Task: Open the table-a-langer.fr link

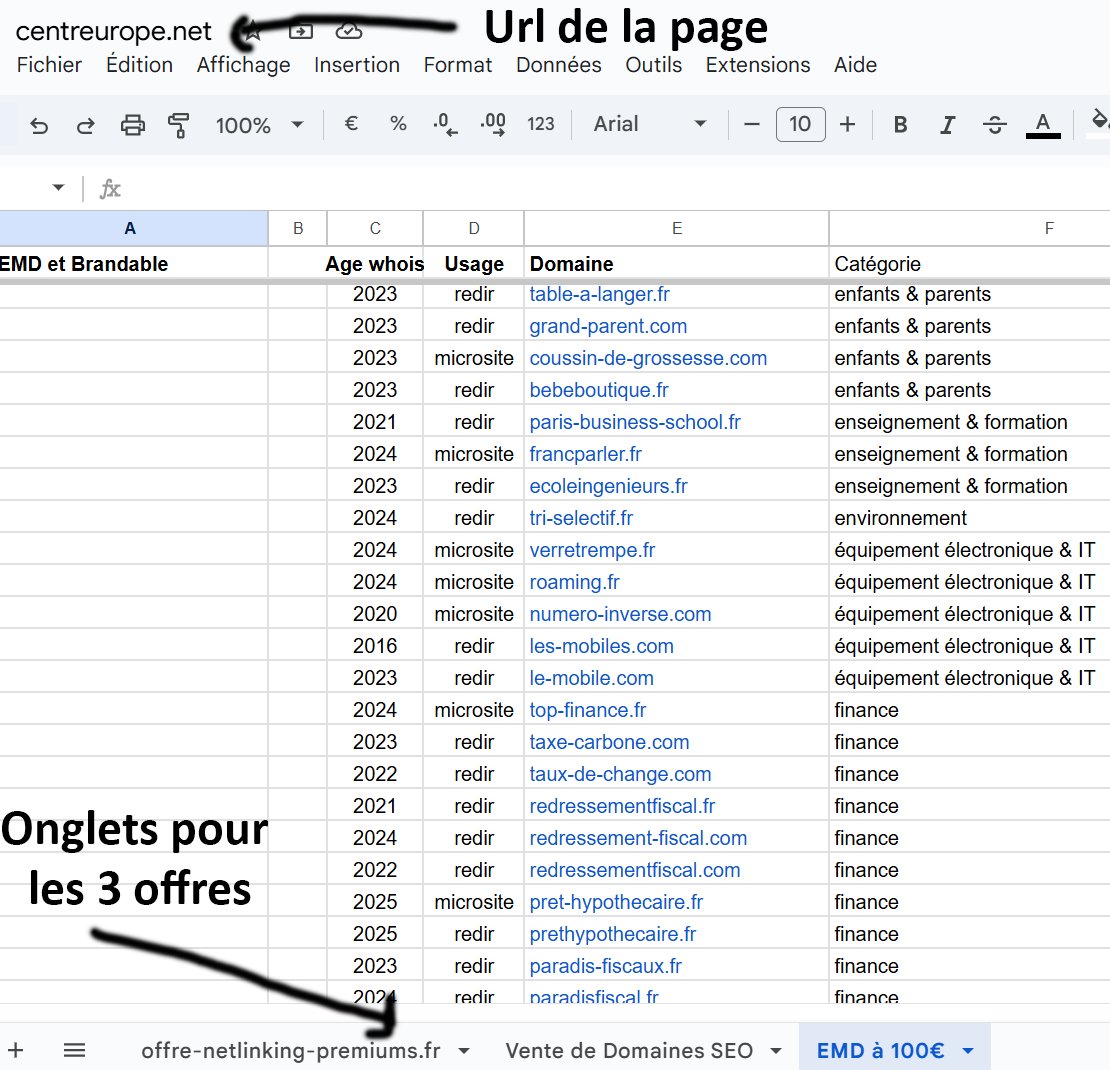Action: tap(599, 294)
